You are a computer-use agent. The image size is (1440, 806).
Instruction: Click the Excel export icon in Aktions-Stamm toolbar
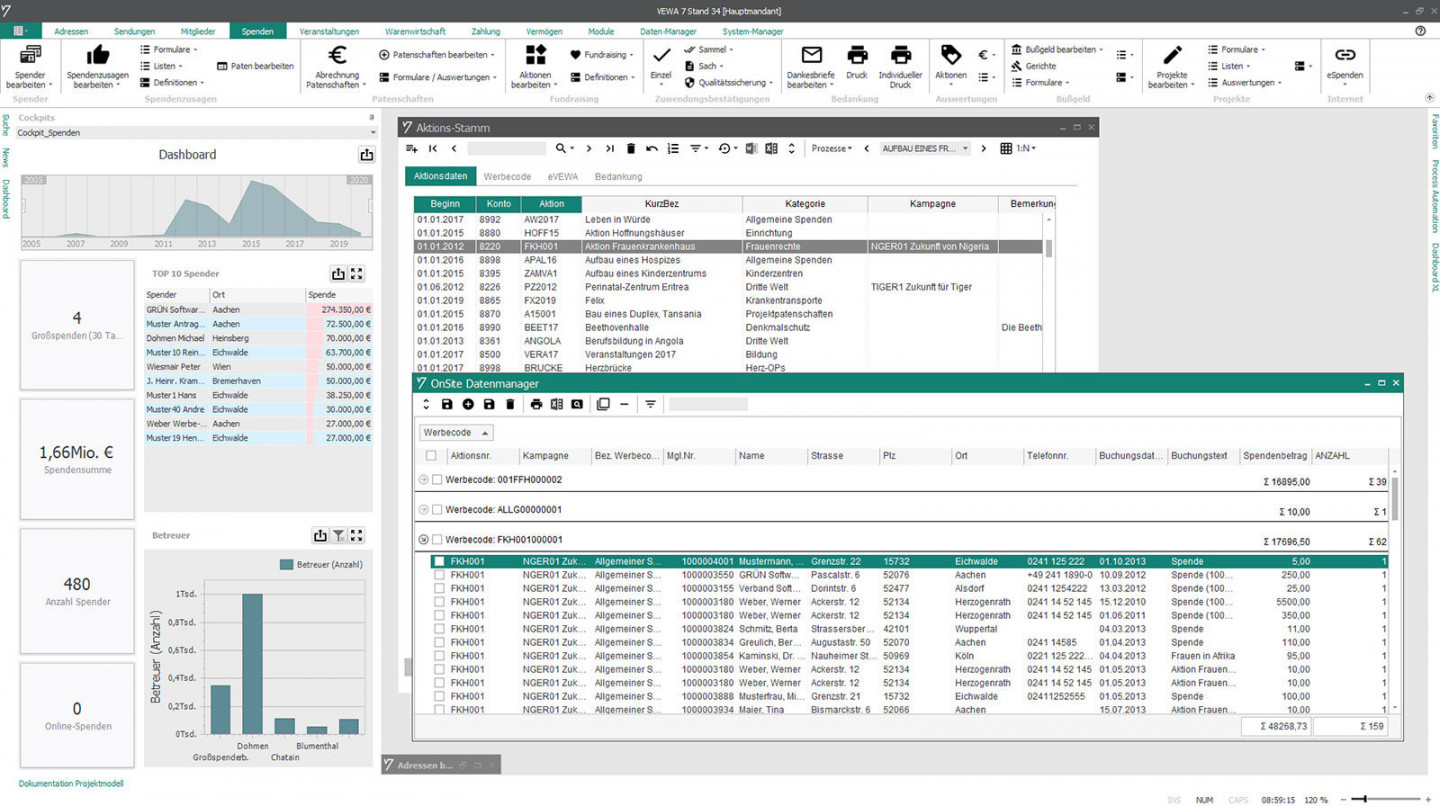771,148
